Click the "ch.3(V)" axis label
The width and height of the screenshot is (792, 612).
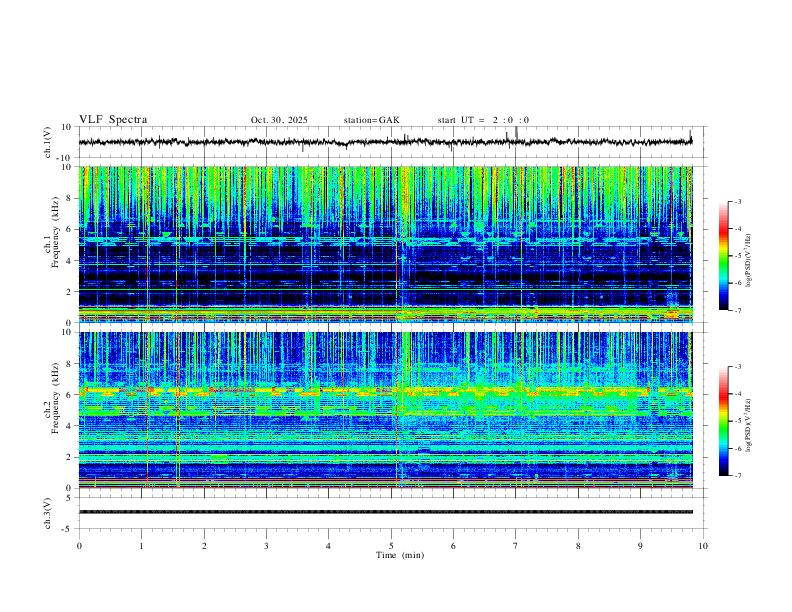click(x=48, y=513)
